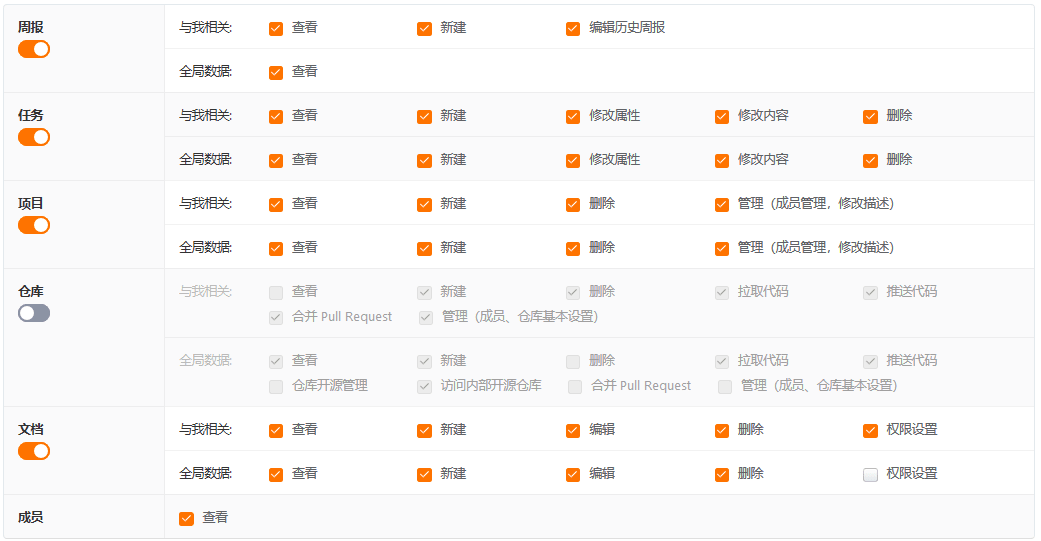Image resolution: width=1041 pixels, height=541 pixels.
Task: Turn off the 项目 toggle switch
Action: pyautogui.click(x=34, y=225)
